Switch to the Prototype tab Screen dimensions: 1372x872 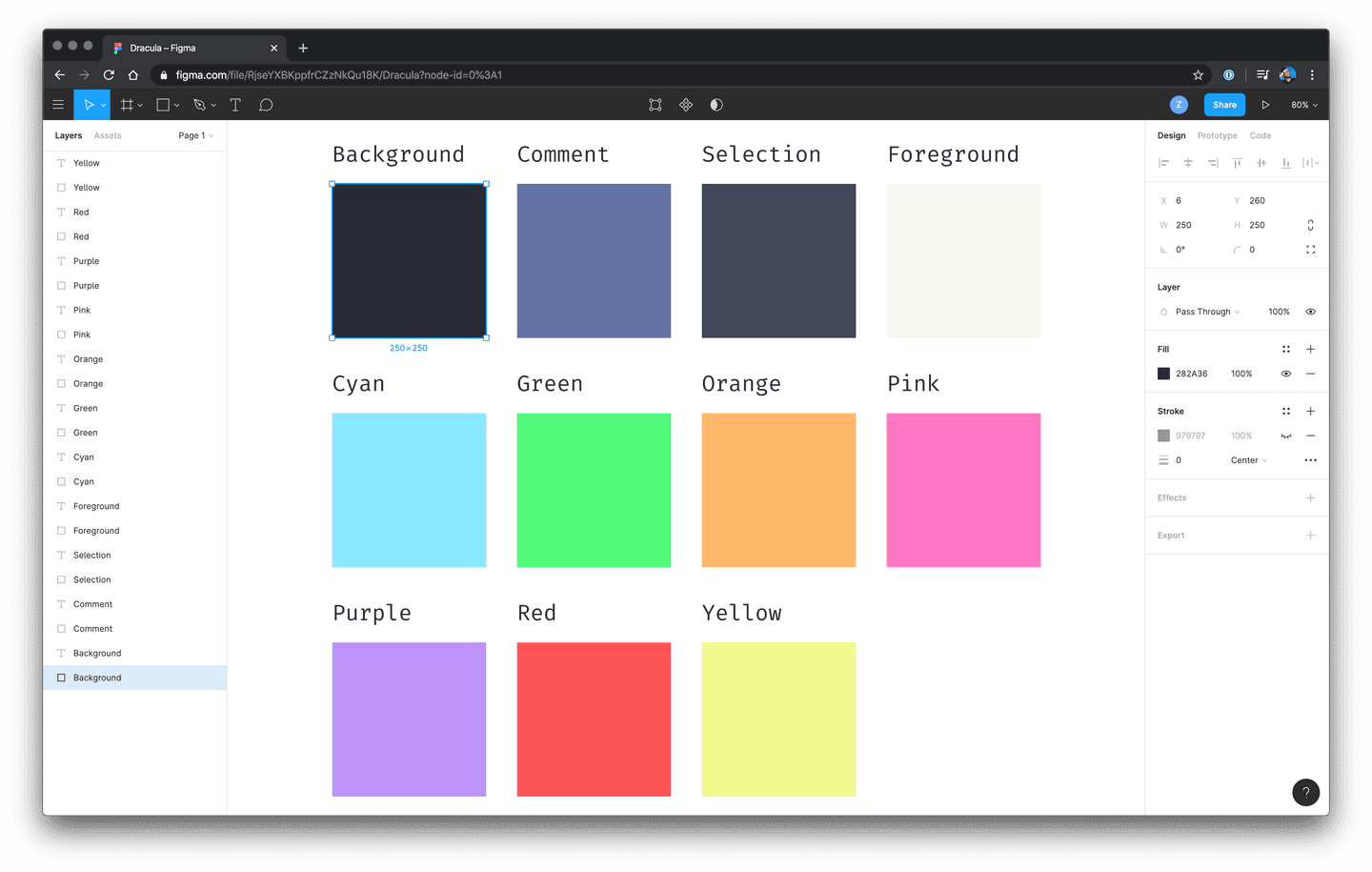[1217, 135]
